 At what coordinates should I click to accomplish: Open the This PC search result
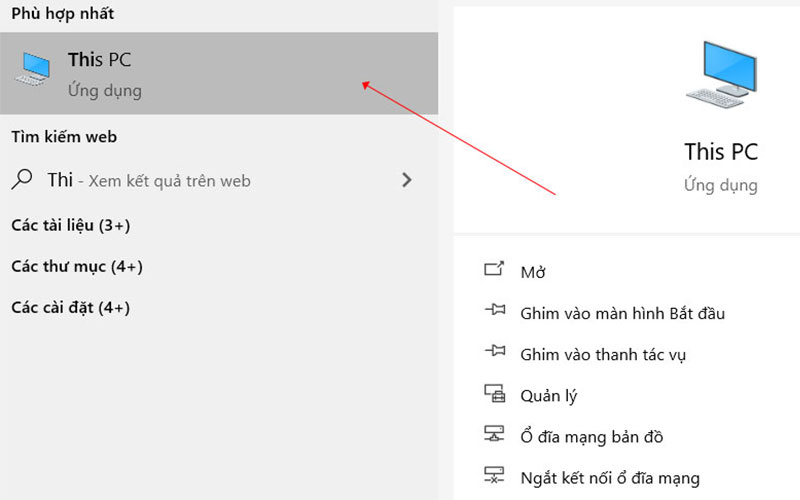pos(219,73)
